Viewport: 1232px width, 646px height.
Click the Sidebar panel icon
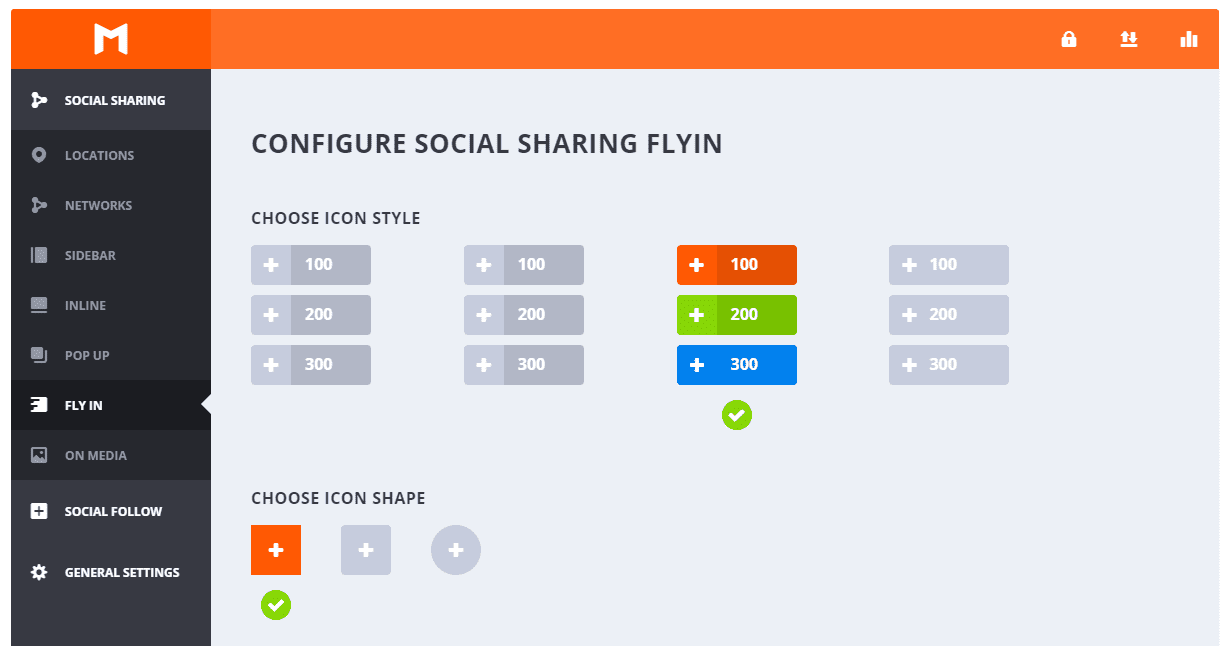click(x=39, y=255)
